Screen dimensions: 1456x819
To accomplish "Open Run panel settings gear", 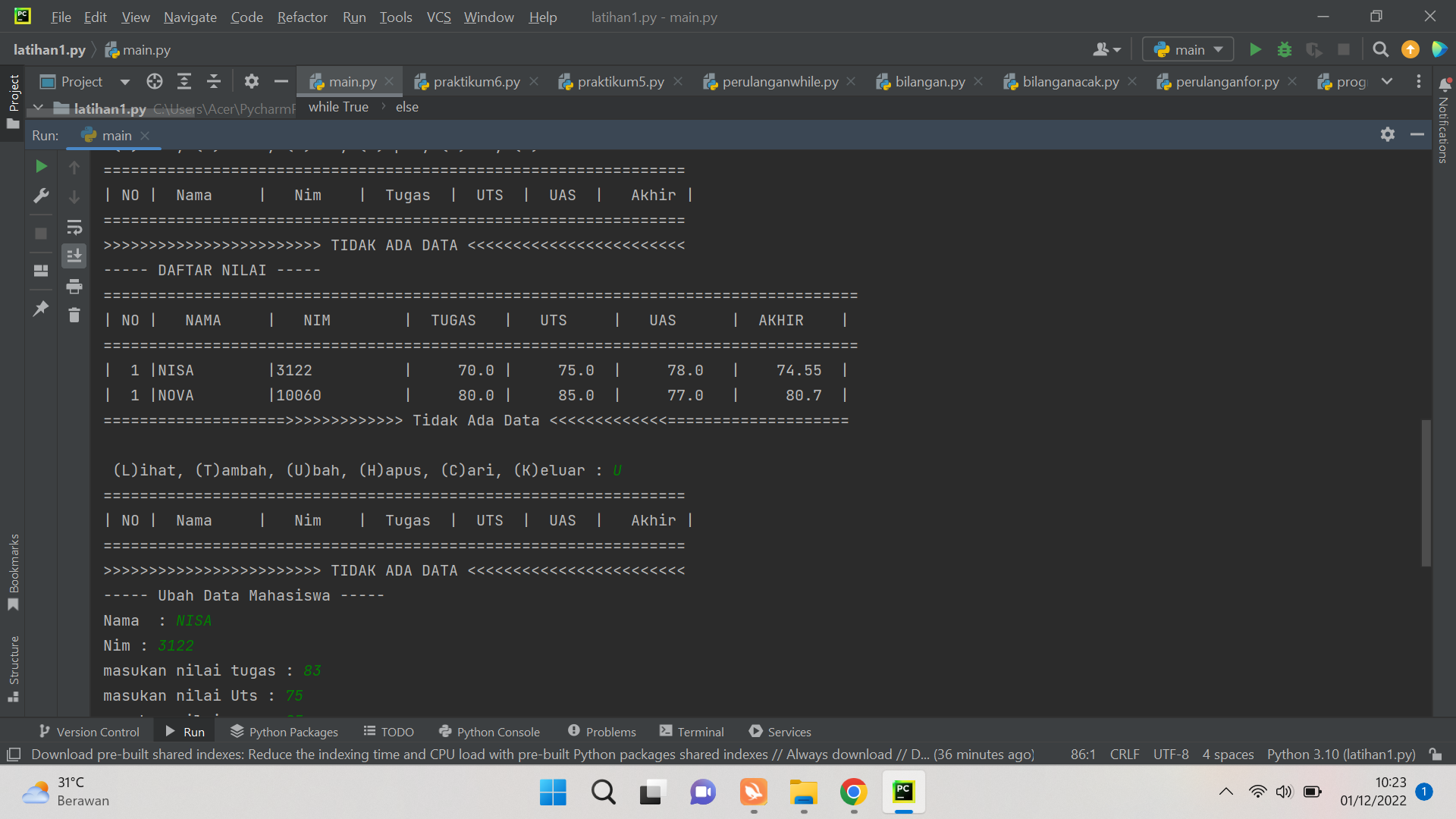I will [x=1387, y=134].
